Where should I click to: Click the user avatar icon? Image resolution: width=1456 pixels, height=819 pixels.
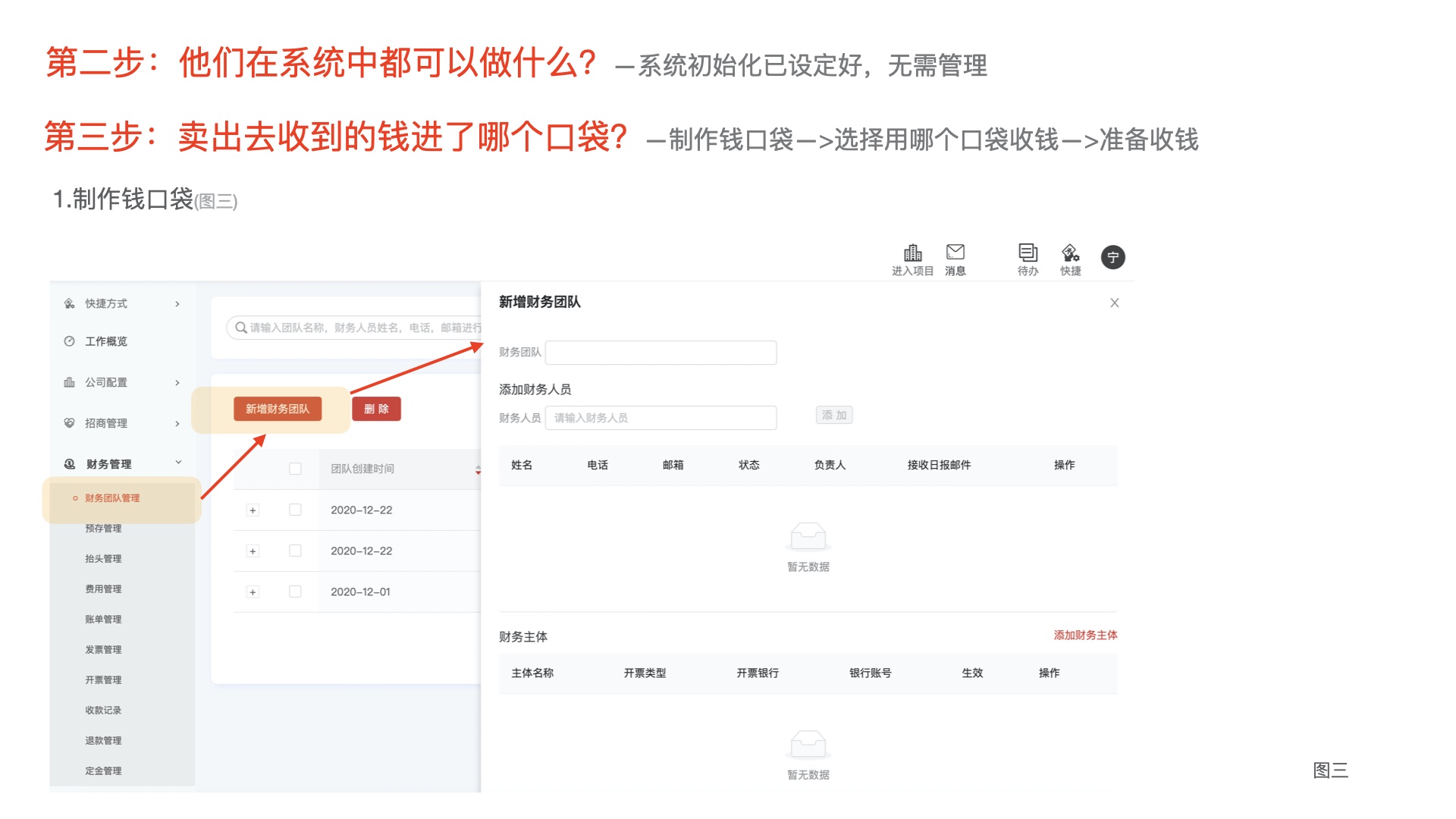point(1112,257)
